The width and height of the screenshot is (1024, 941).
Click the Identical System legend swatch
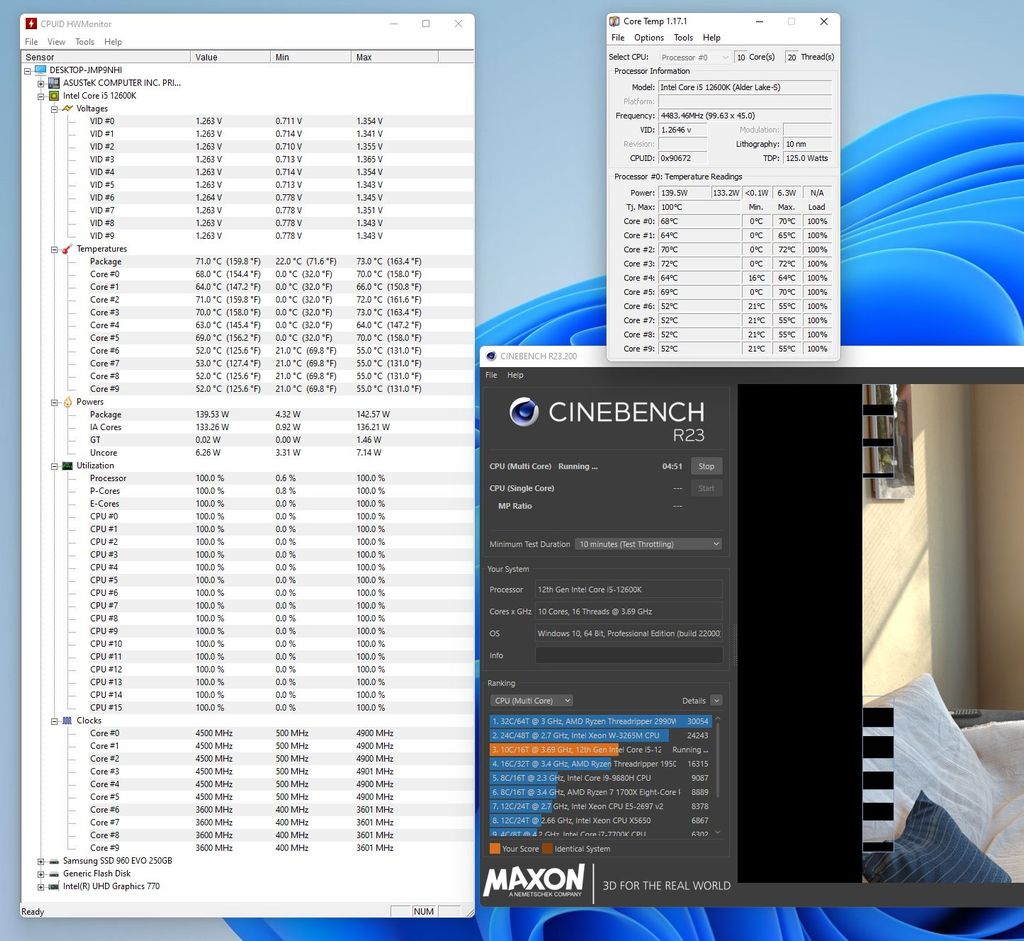tap(547, 848)
